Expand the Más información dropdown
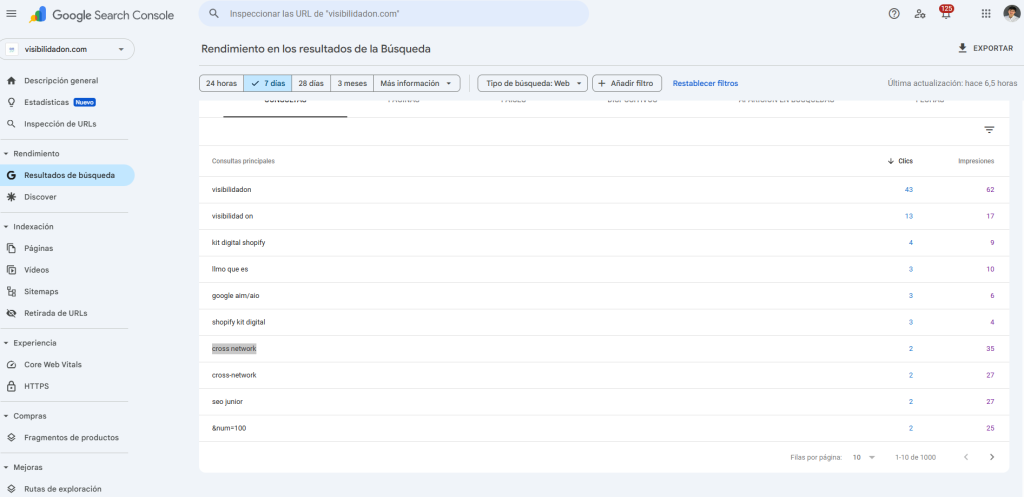1024x497 pixels. pyautogui.click(x=417, y=83)
